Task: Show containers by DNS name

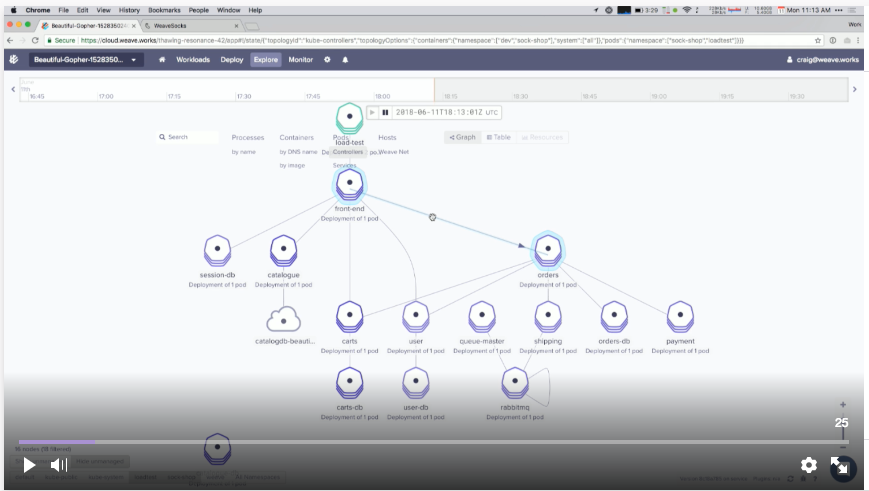Action: point(298,152)
